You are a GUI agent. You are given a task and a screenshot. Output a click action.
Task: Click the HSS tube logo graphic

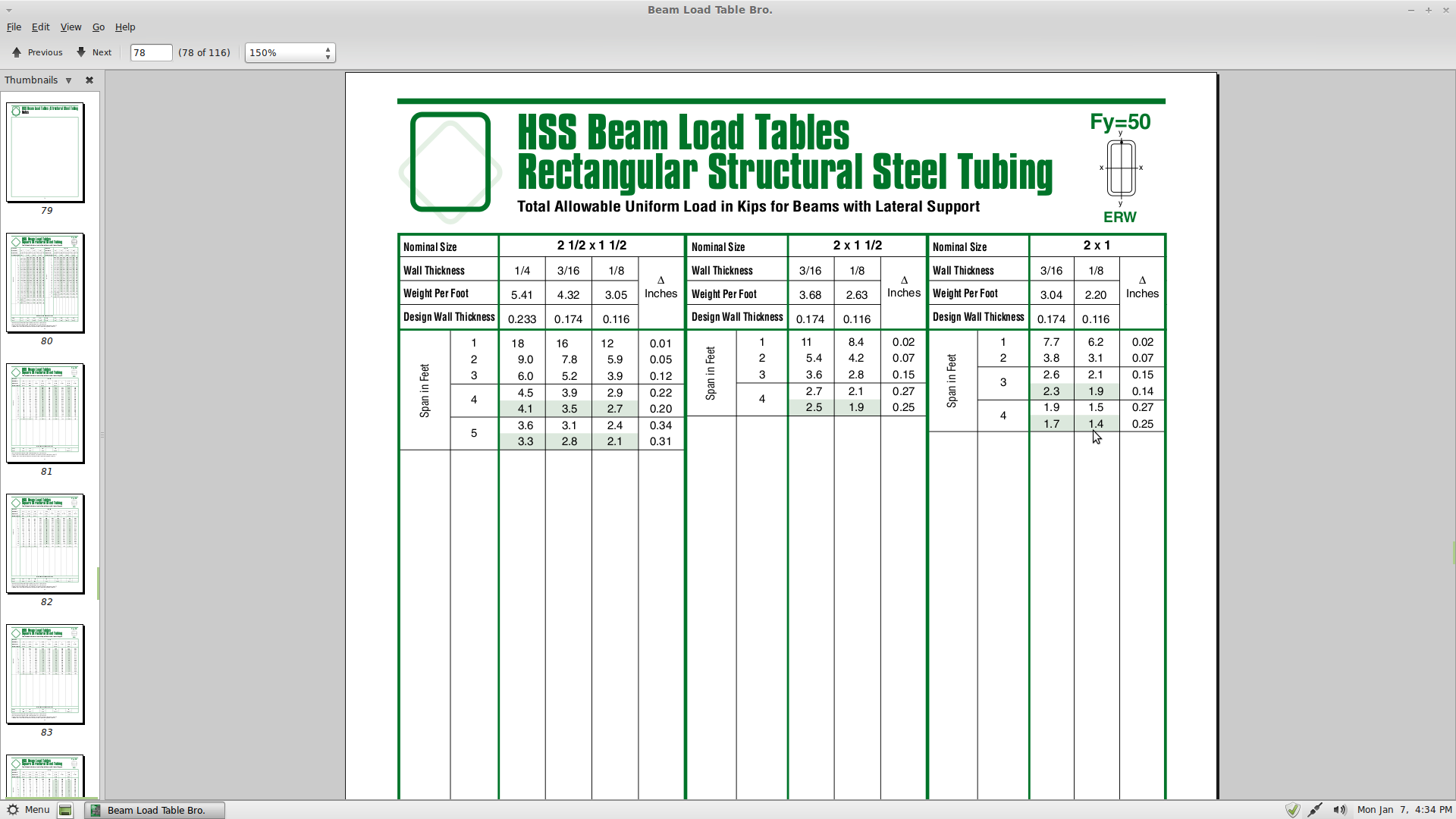(450, 167)
